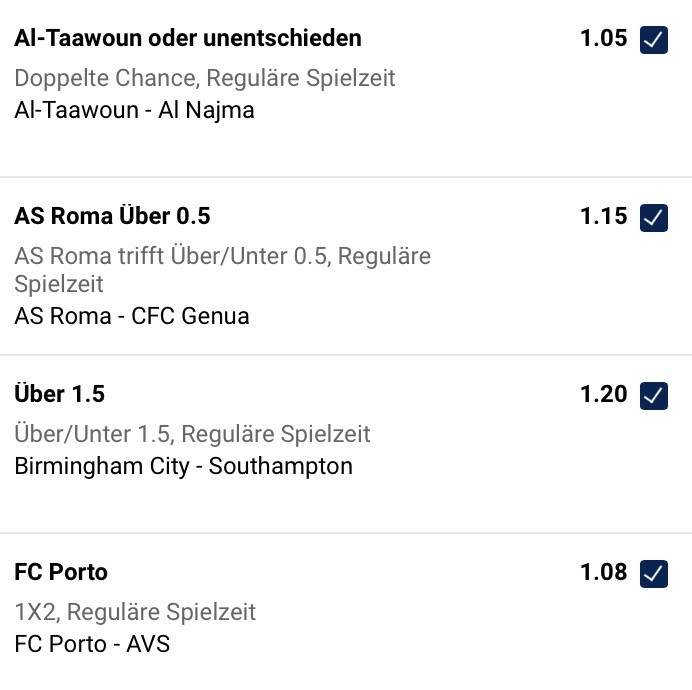Click the Über 1.5 bet title
Image resolution: width=692 pixels, height=690 pixels.
(x=59, y=394)
